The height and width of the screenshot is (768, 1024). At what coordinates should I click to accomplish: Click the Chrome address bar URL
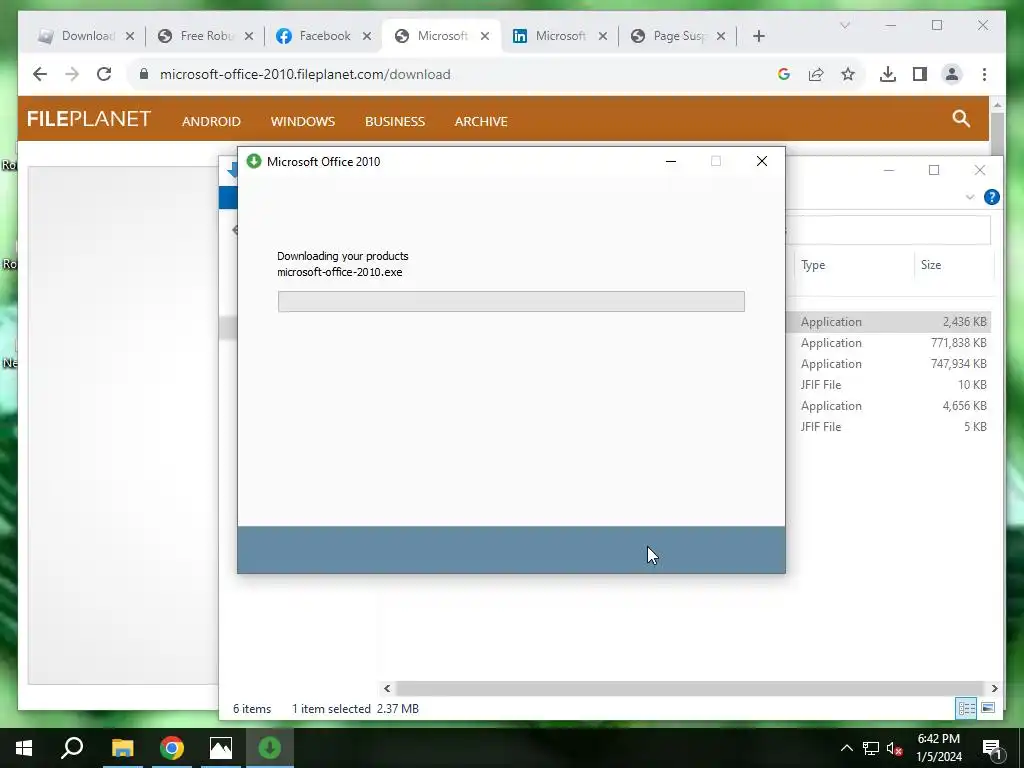coord(305,74)
